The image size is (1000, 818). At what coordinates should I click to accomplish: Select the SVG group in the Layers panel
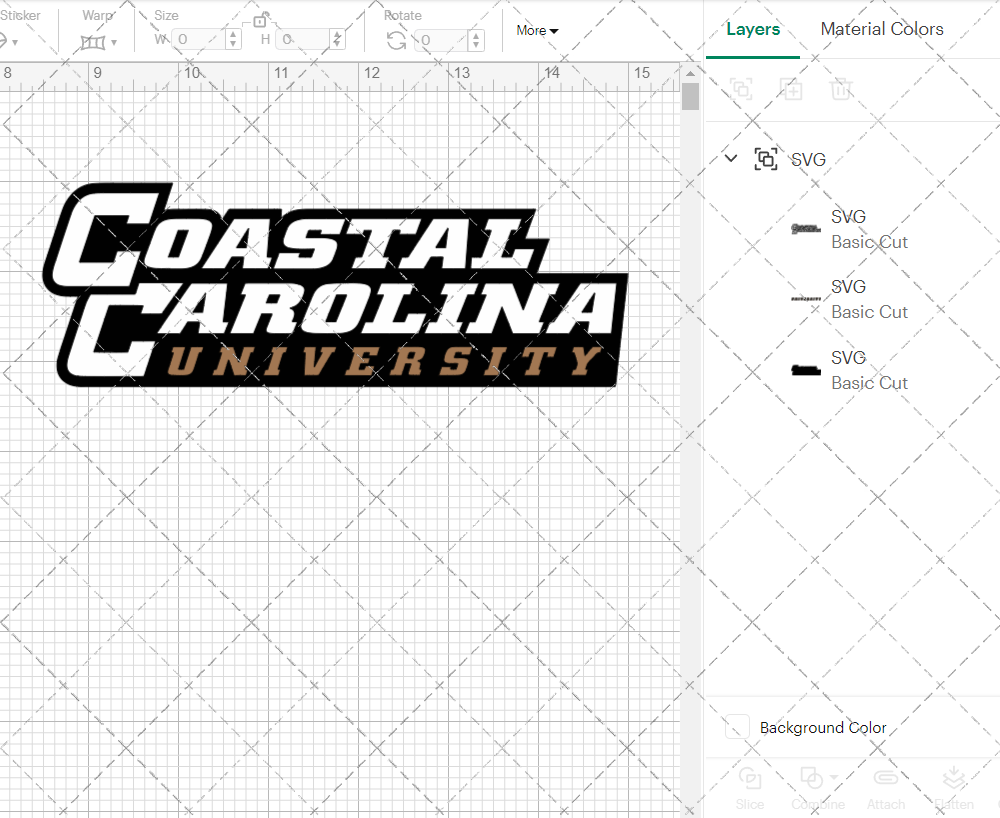point(808,159)
